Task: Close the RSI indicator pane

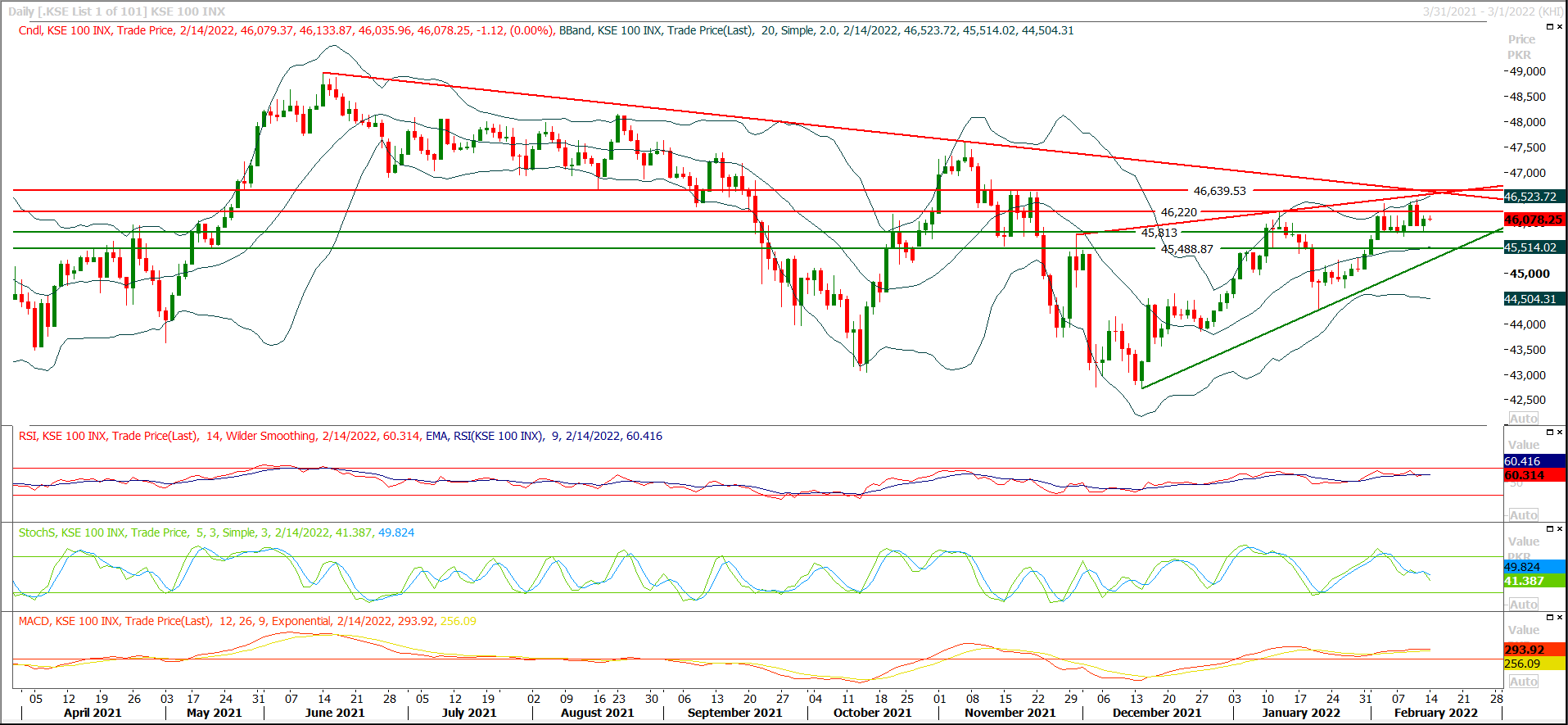Action: tap(1559, 432)
